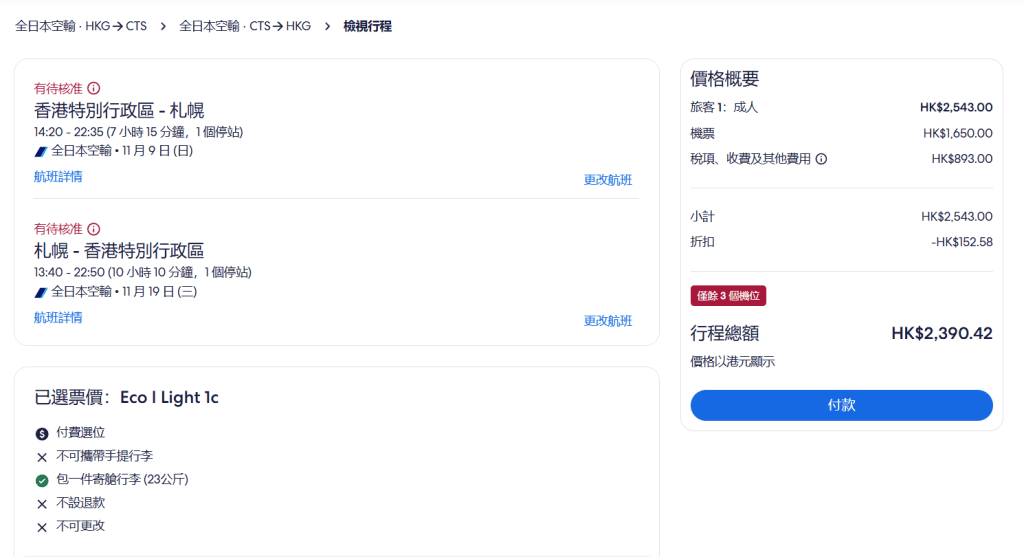Click ANA airline logo for November 19 flight

click(x=40, y=293)
